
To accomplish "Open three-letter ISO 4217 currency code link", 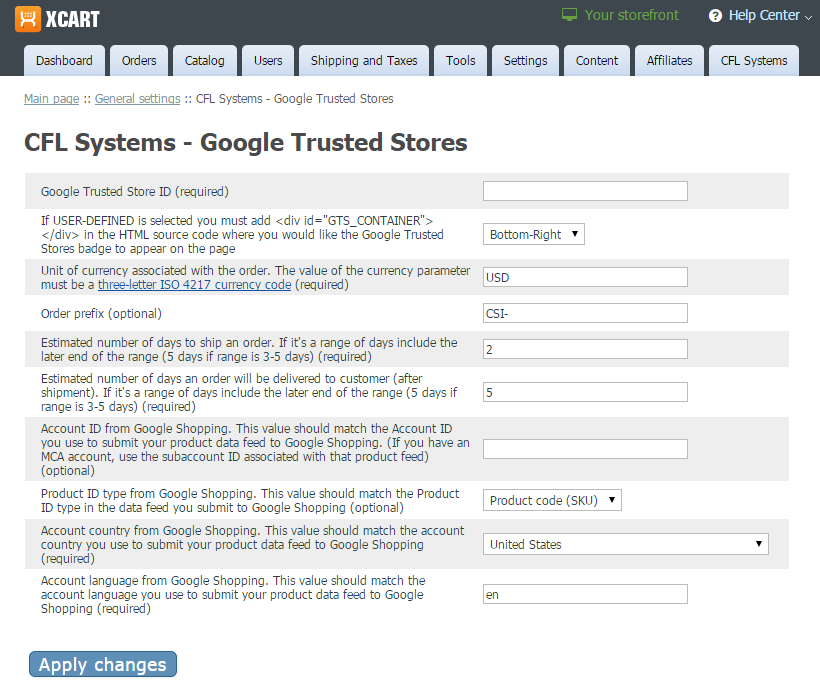I will [x=195, y=285].
